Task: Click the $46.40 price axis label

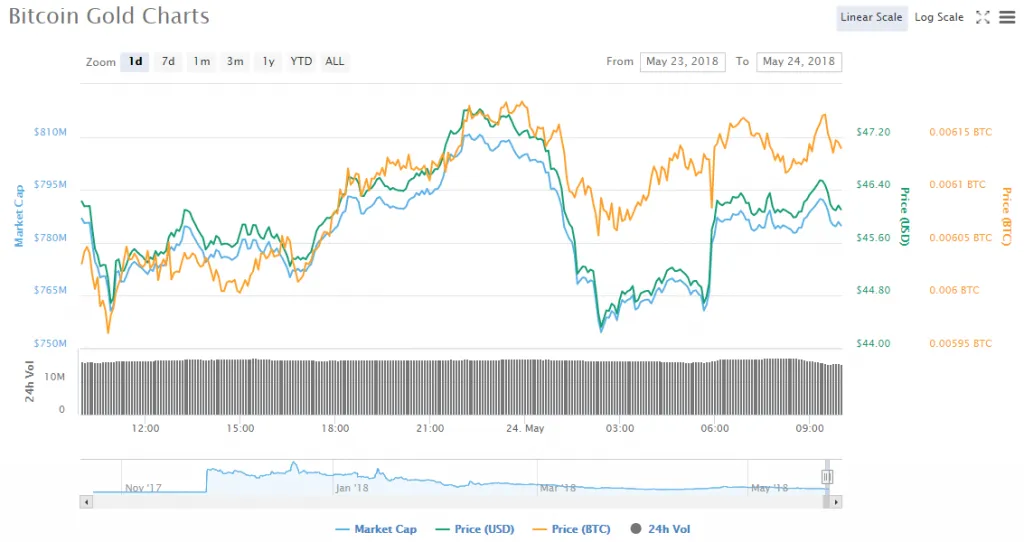Action: [x=873, y=184]
